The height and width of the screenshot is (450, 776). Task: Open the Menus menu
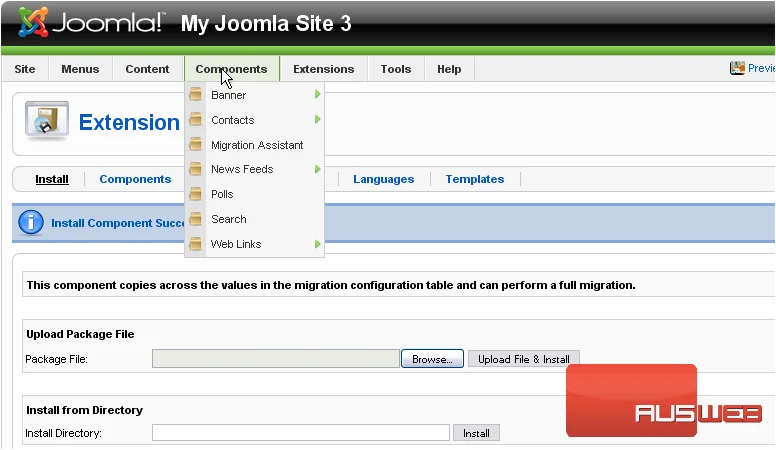80,69
